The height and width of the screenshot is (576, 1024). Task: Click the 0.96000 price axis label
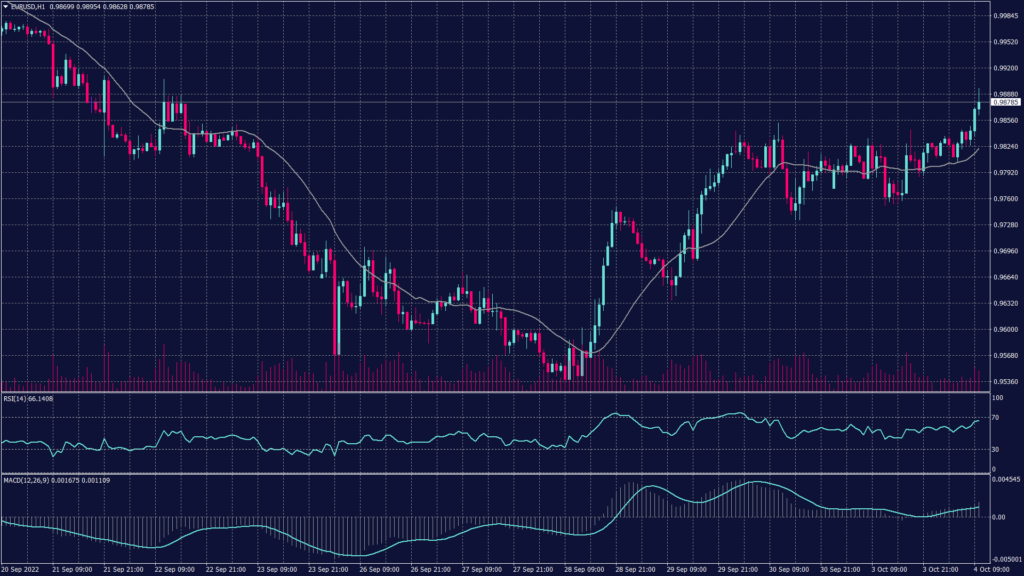click(1005, 329)
